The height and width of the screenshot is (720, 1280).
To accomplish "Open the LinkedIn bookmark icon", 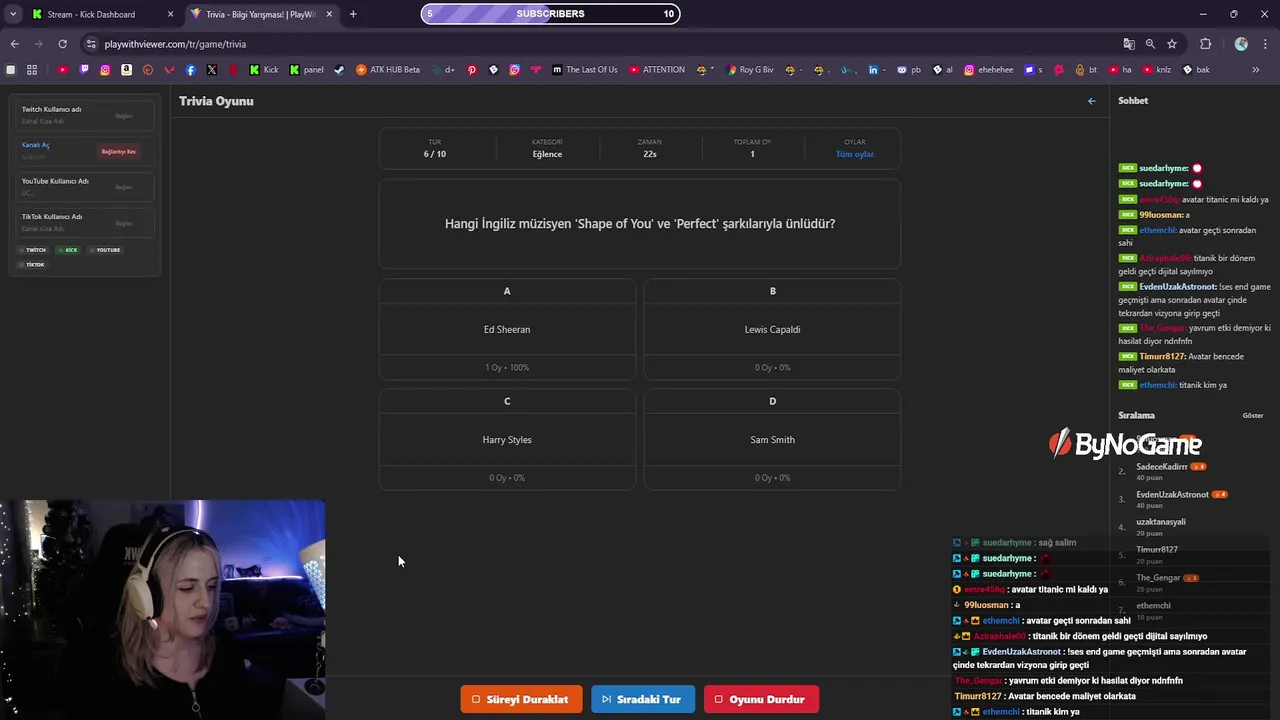I will tap(873, 70).
